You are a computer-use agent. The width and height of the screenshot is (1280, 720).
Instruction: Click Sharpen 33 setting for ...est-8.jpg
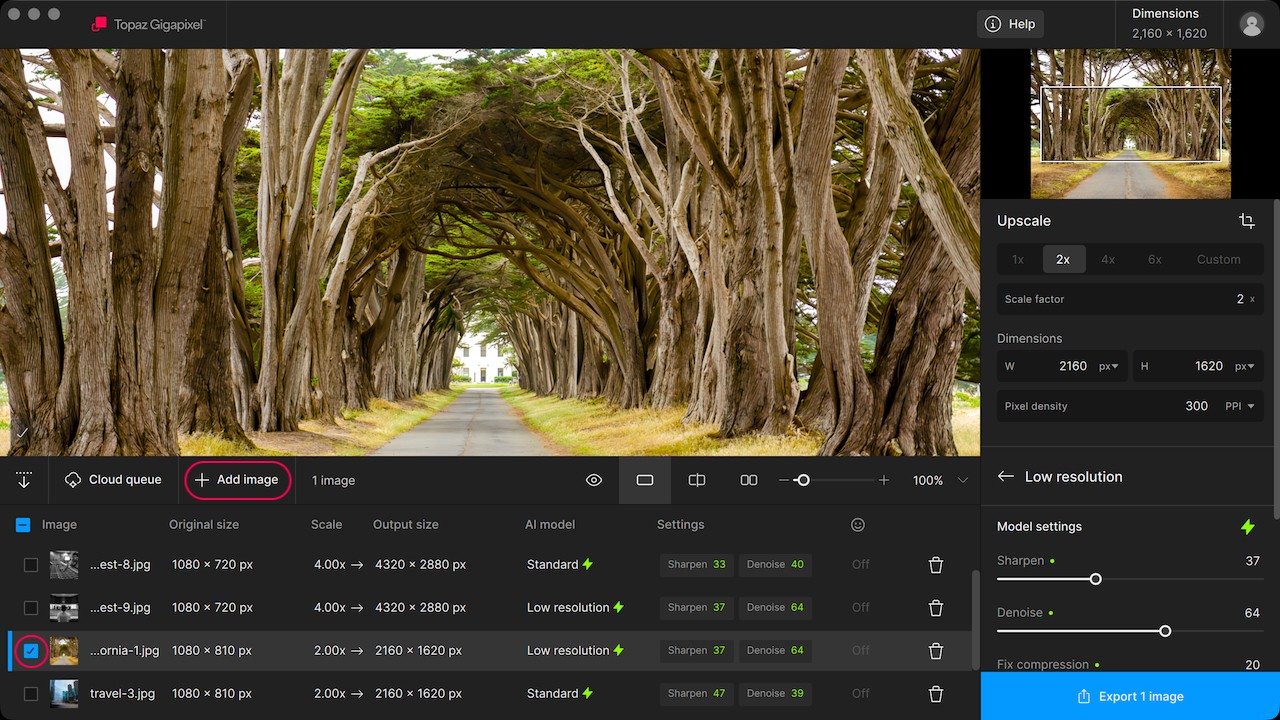tap(697, 565)
